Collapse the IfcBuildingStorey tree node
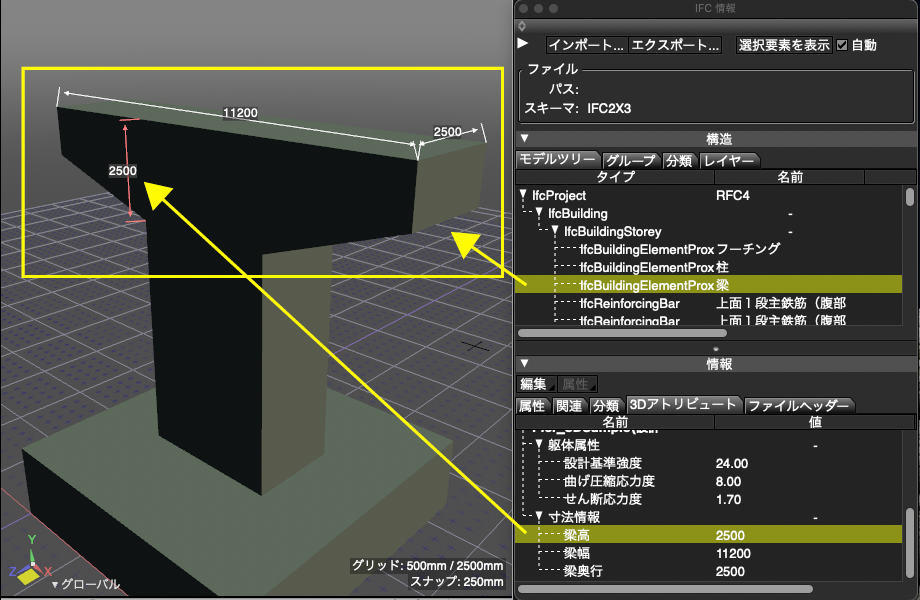Image resolution: width=920 pixels, height=600 pixels. point(555,231)
